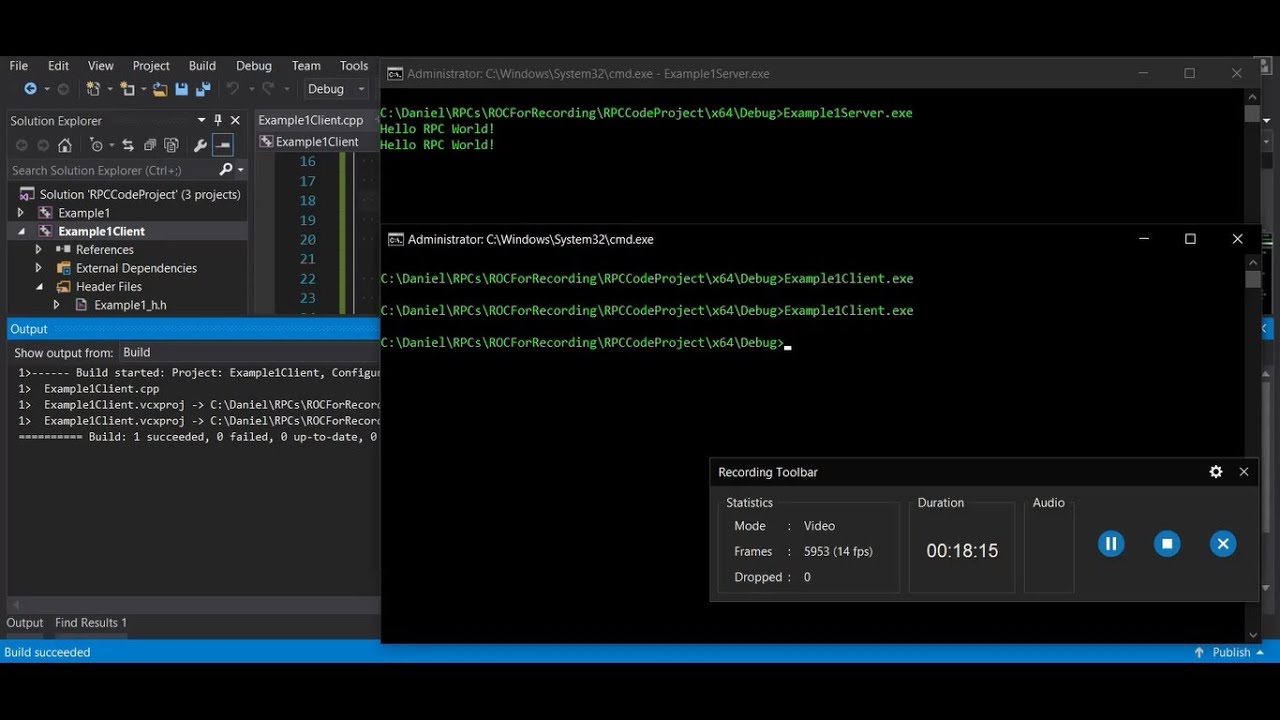Open the Debug configuration dropdown
Viewport: 1280px width, 720px height.
pyautogui.click(x=336, y=89)
